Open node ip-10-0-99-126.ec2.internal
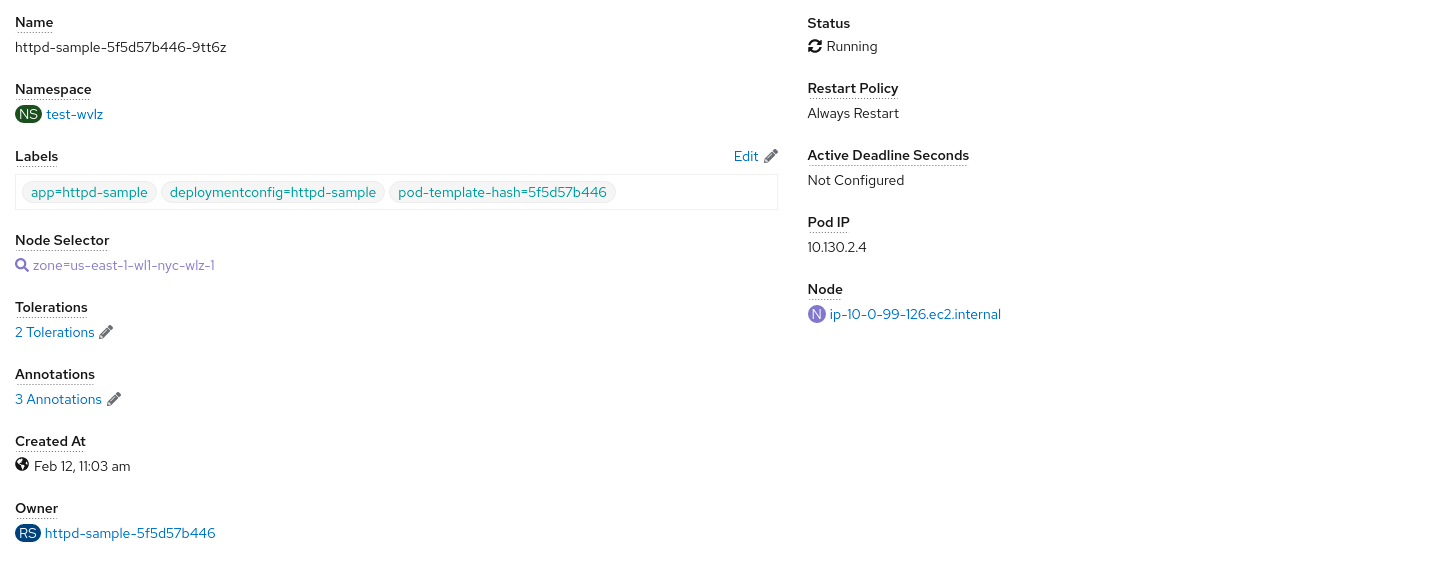1455x586 pixels. pos(916,314)
